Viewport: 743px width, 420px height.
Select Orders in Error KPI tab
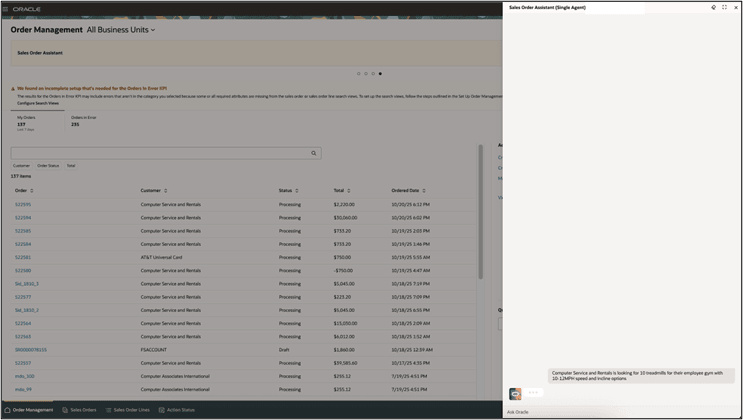[84, 121]
